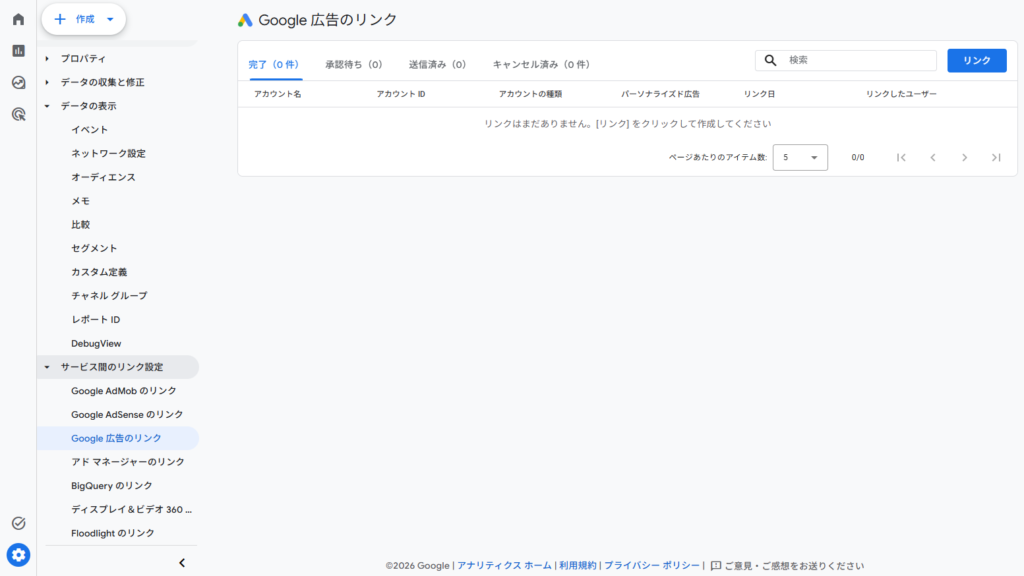
Task: Select チャネル グループ in sidebar
Action: (109, 296)
